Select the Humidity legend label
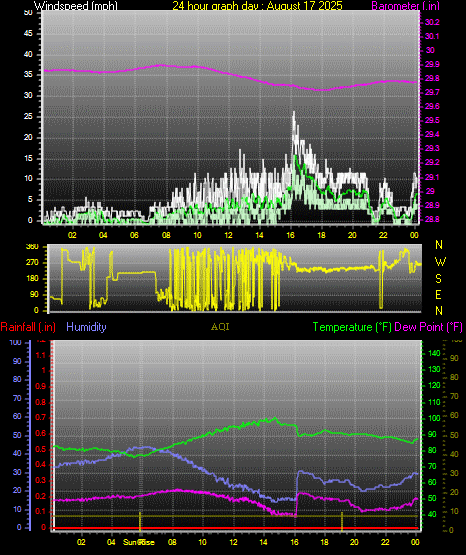 click(x=86, y=327)
